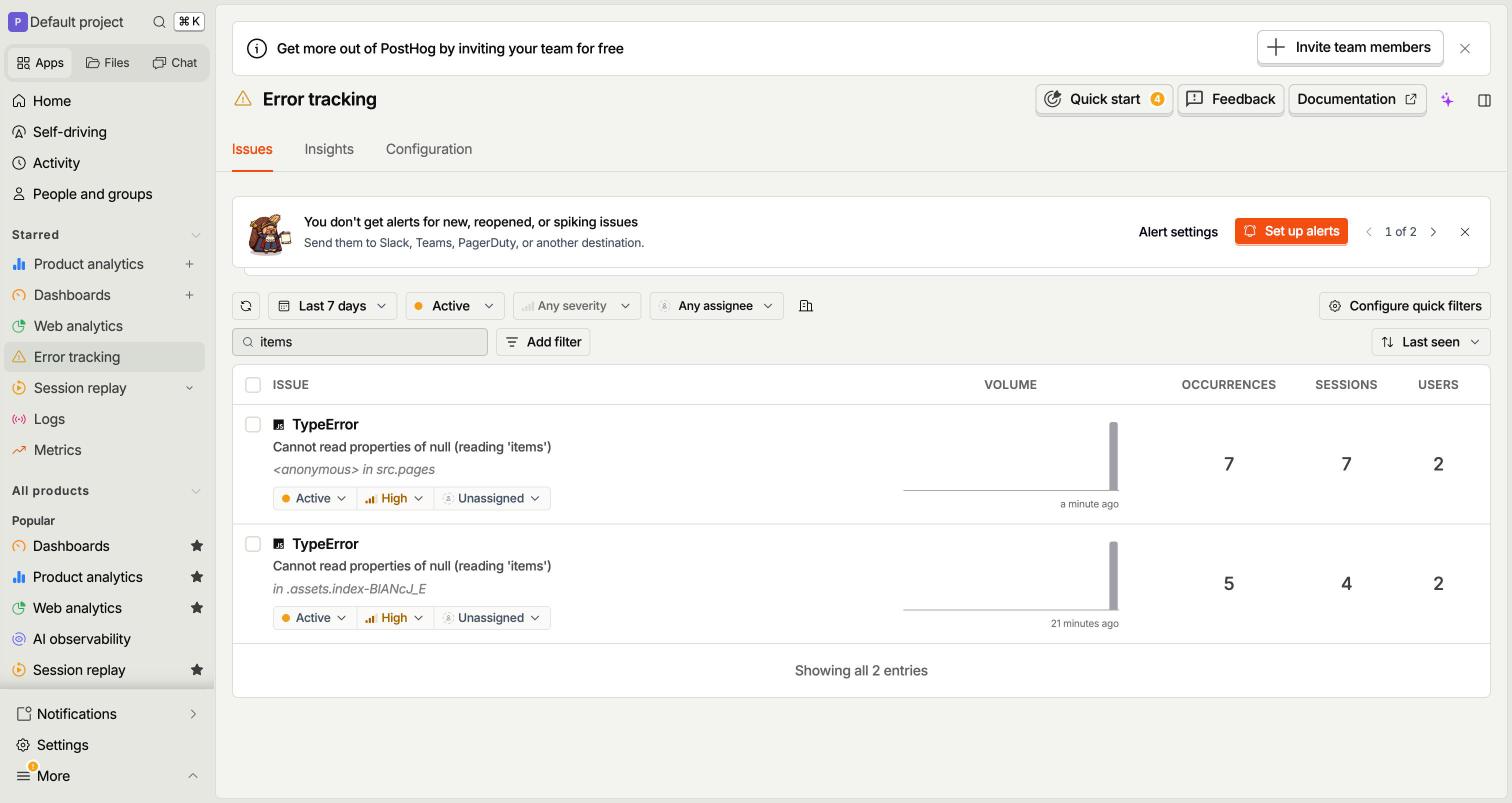
Task: Open AI observability from the sidebar
Action: (81, 639)
